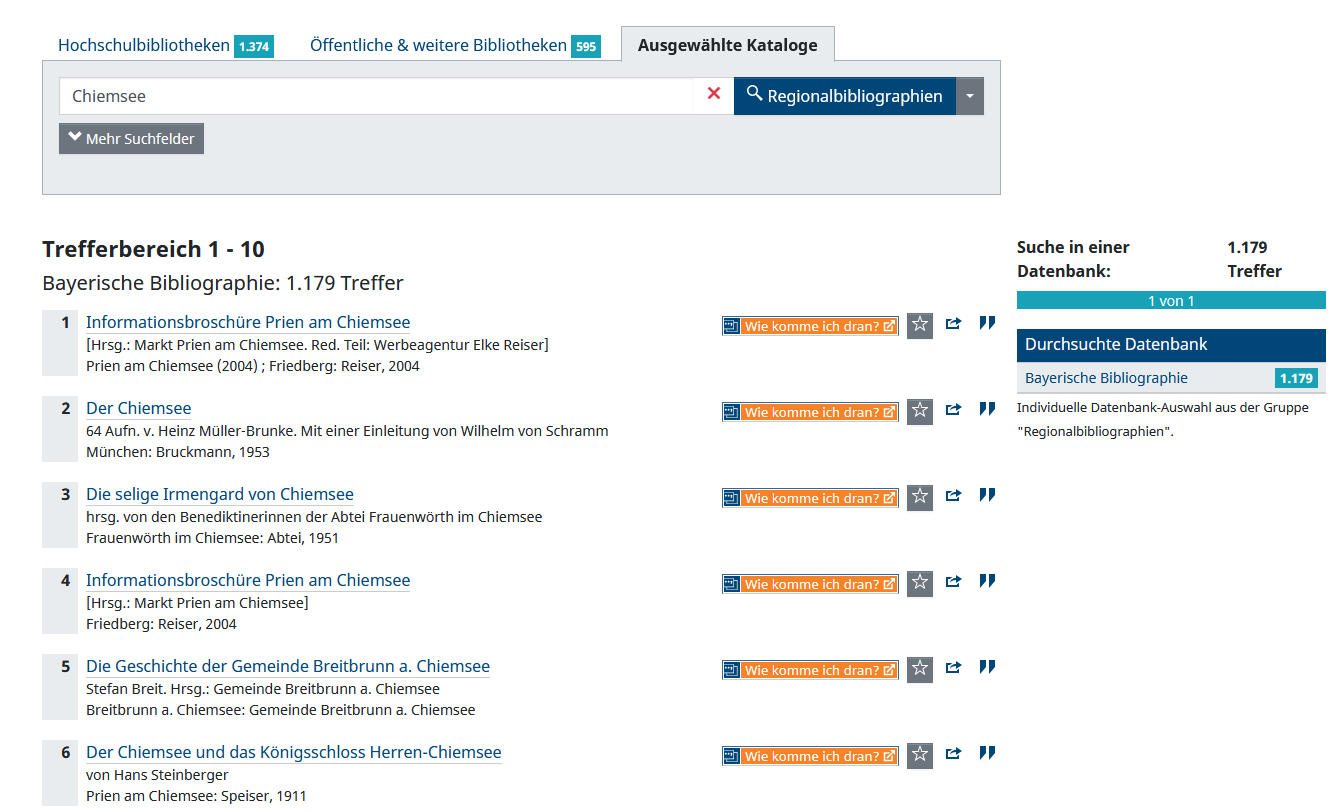Image resolution: width=1344 pixels, height=812 pixels.
Task: Bookmark result 1 with the star icon
Action: pos(919,325)
